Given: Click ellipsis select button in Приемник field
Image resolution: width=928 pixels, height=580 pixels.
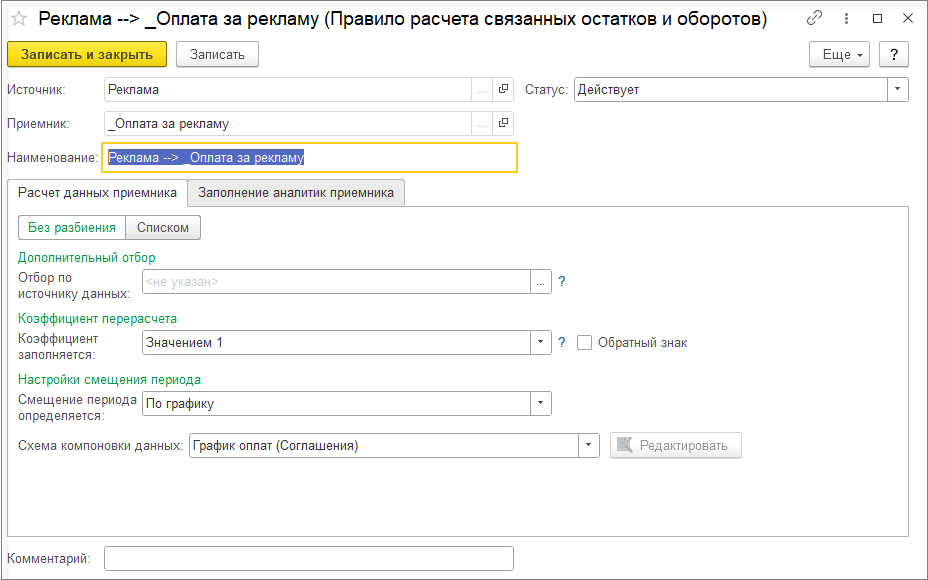Looking at the screenshot, I should click(482, 124).
